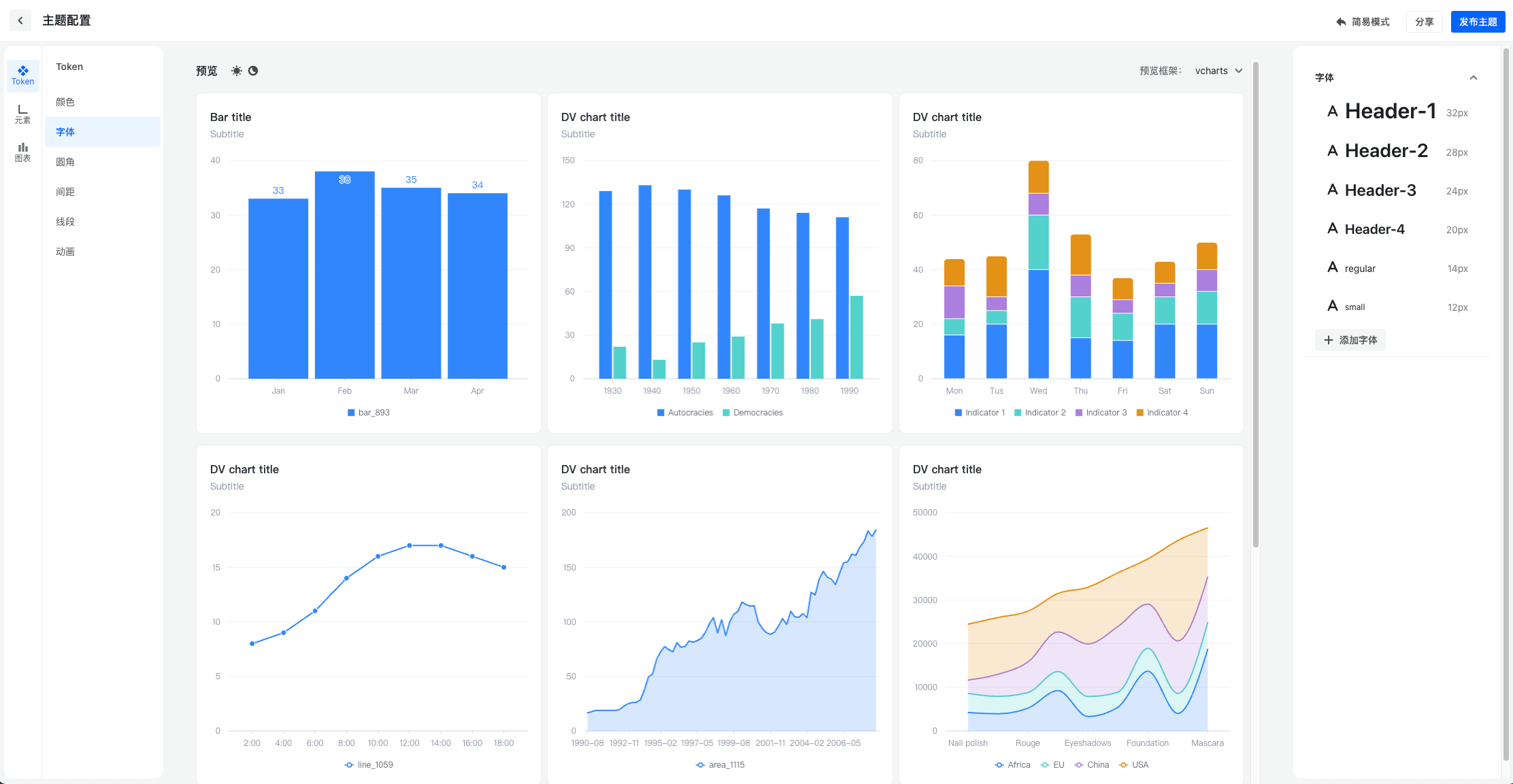Click the plus icon for 添加字体
The height and width of the screenshot is (784, 1513).
click(x=1328, y=340)
